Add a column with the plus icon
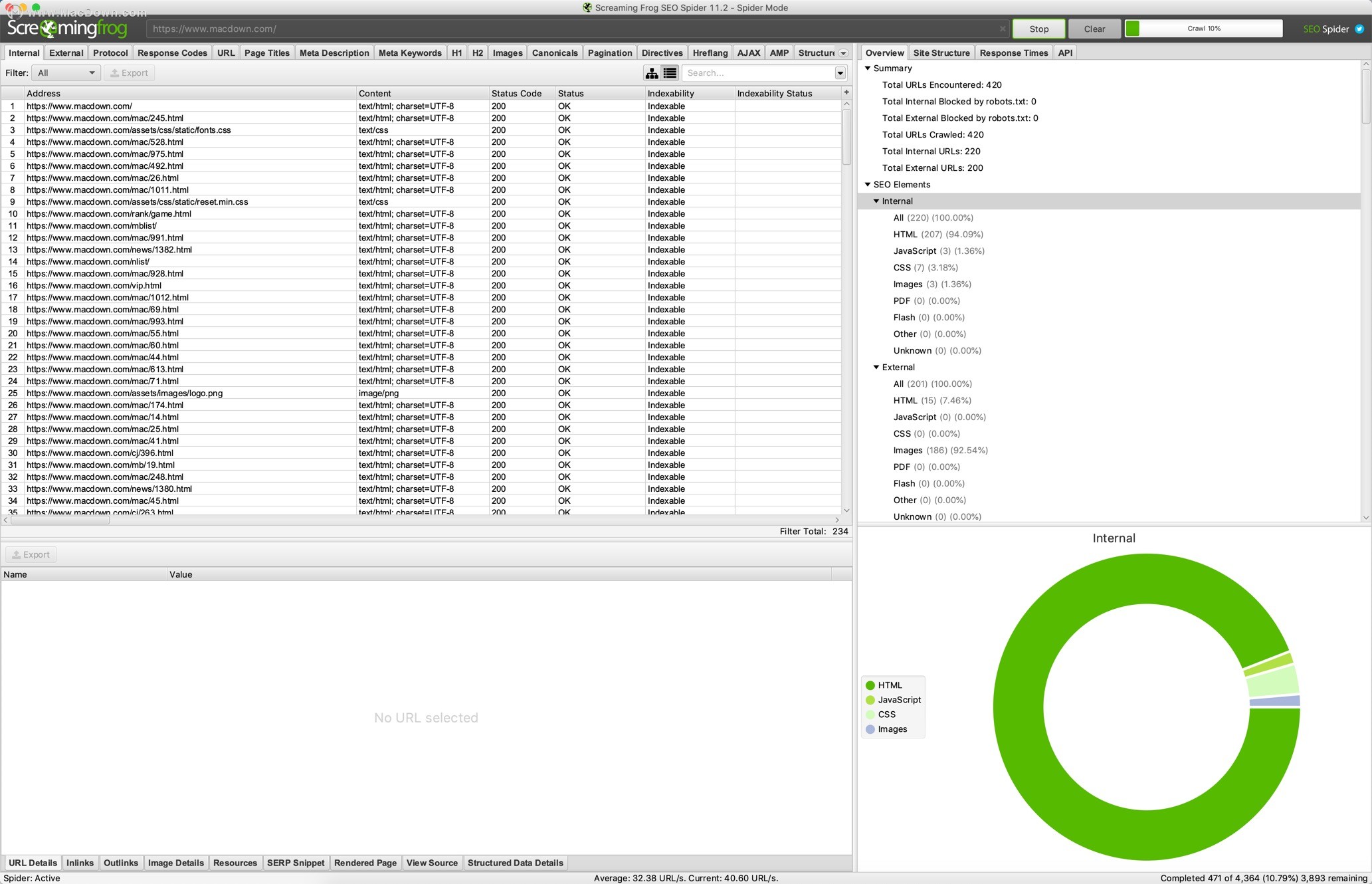This screenshot has width=1372, height=884. tap(846, 92)
